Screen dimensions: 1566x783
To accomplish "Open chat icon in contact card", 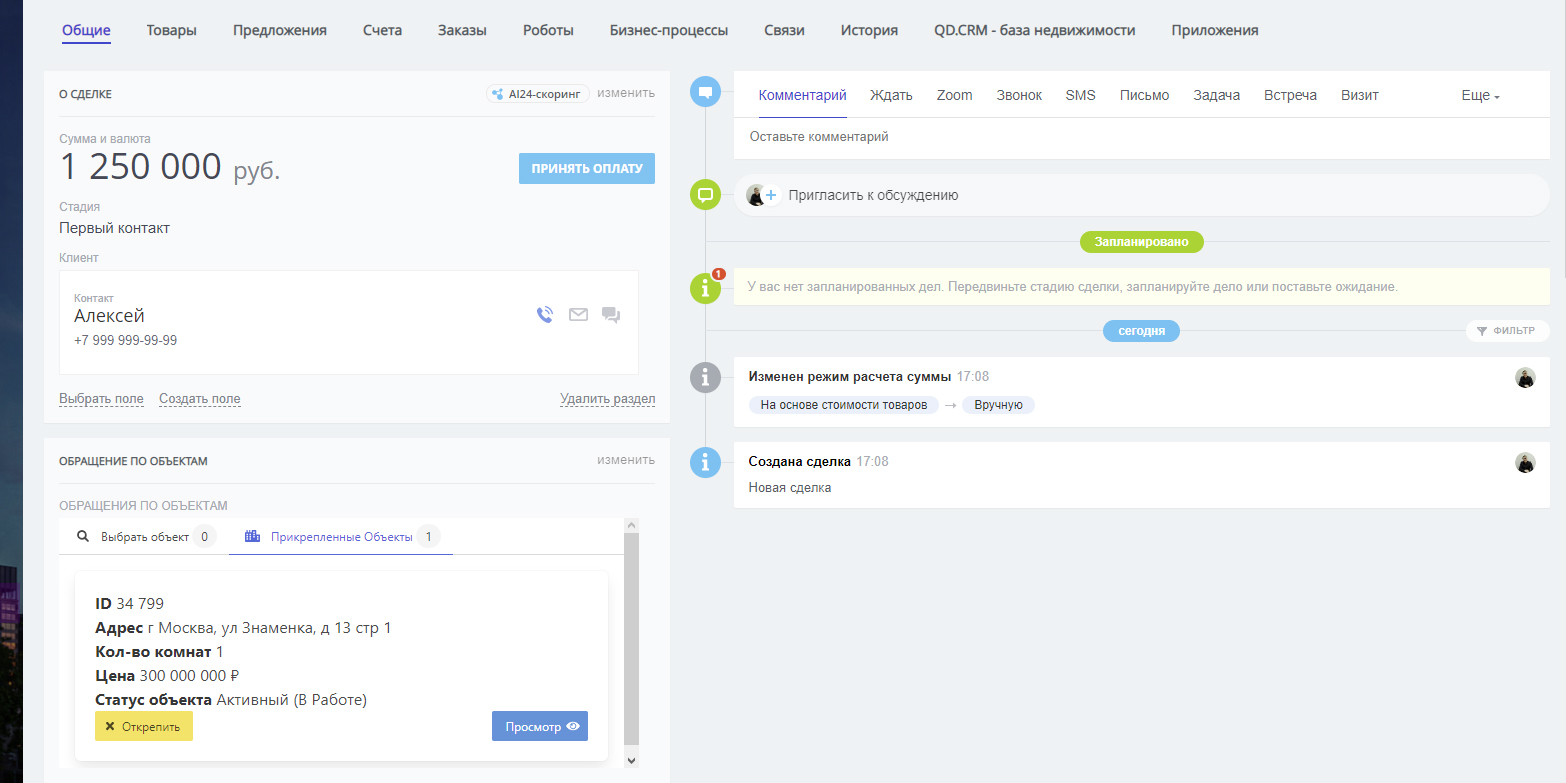I will click(x=611, y=315).
